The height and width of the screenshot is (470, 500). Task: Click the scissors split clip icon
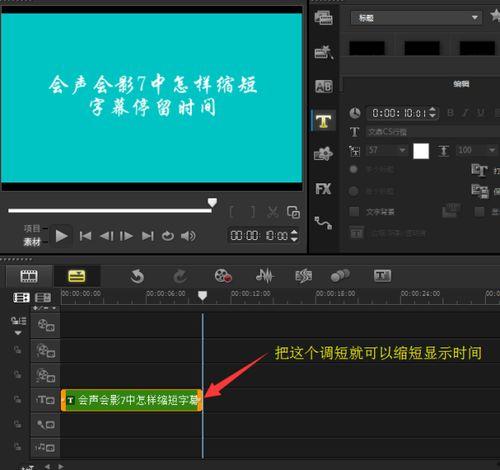pos(273,212)
